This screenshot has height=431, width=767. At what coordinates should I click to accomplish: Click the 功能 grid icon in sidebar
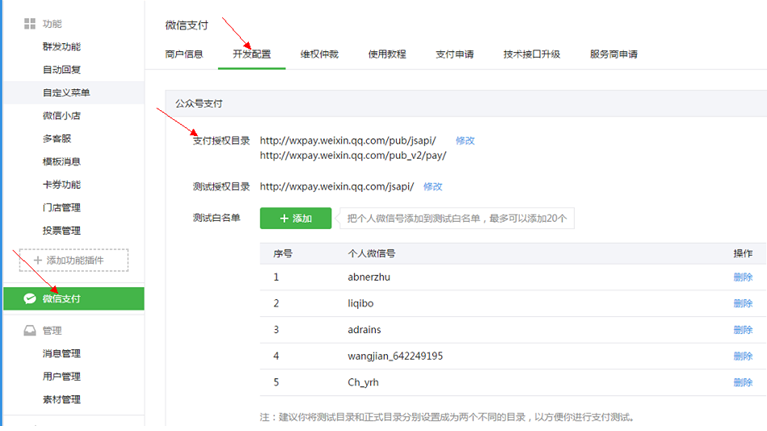coord(30,23)
